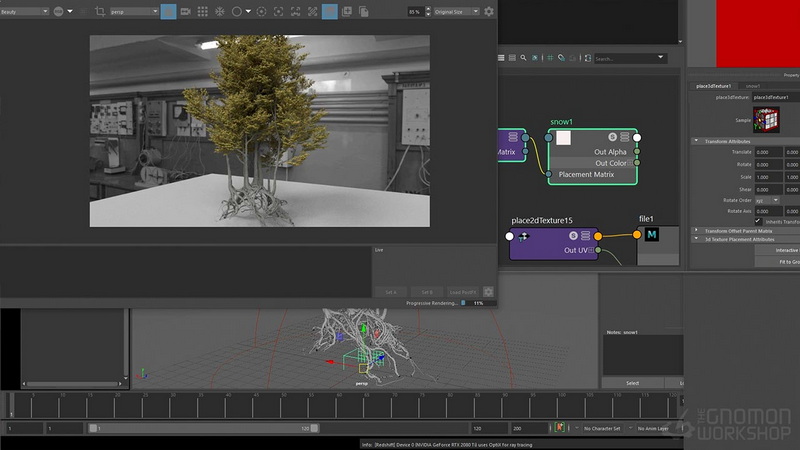
Task: Open the Beauty AOV dropdown
Action: pyautogui.click(x=24, y=11)
